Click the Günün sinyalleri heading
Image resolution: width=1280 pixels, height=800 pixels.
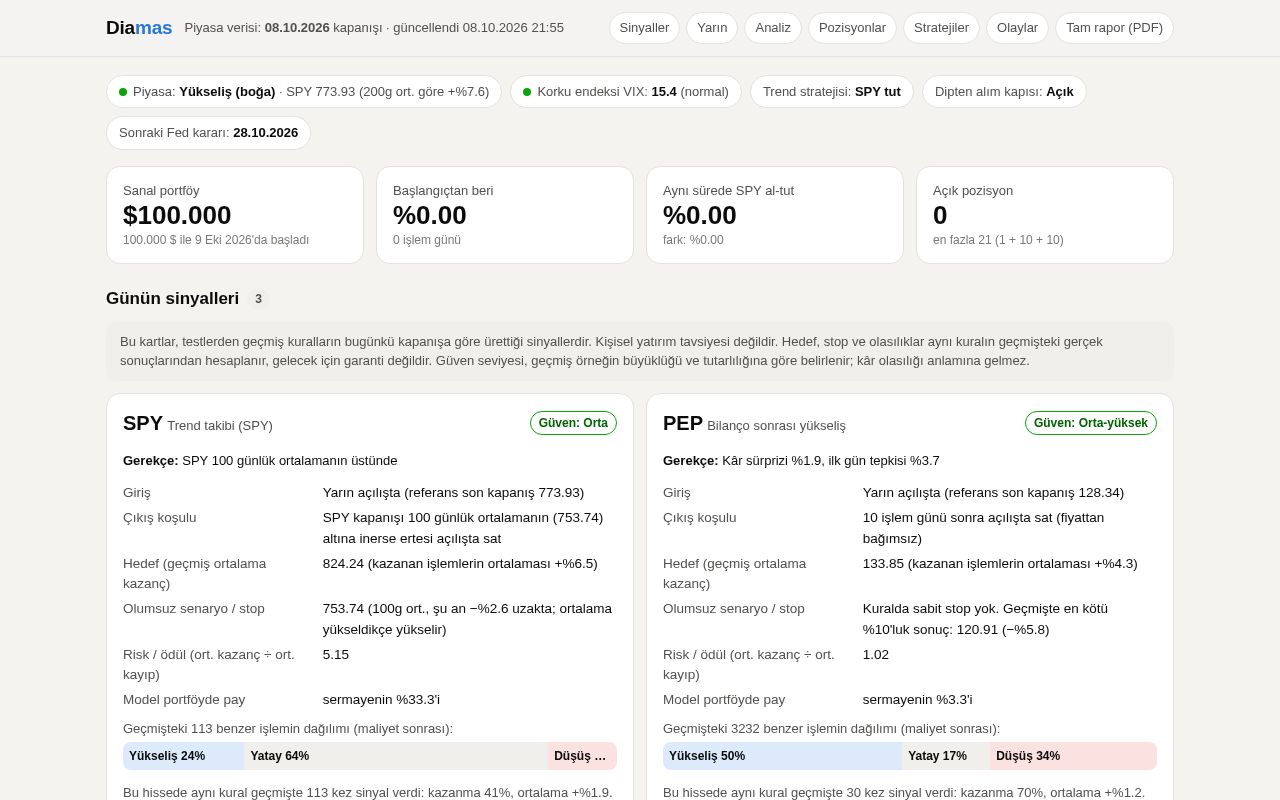coord(172,299)
